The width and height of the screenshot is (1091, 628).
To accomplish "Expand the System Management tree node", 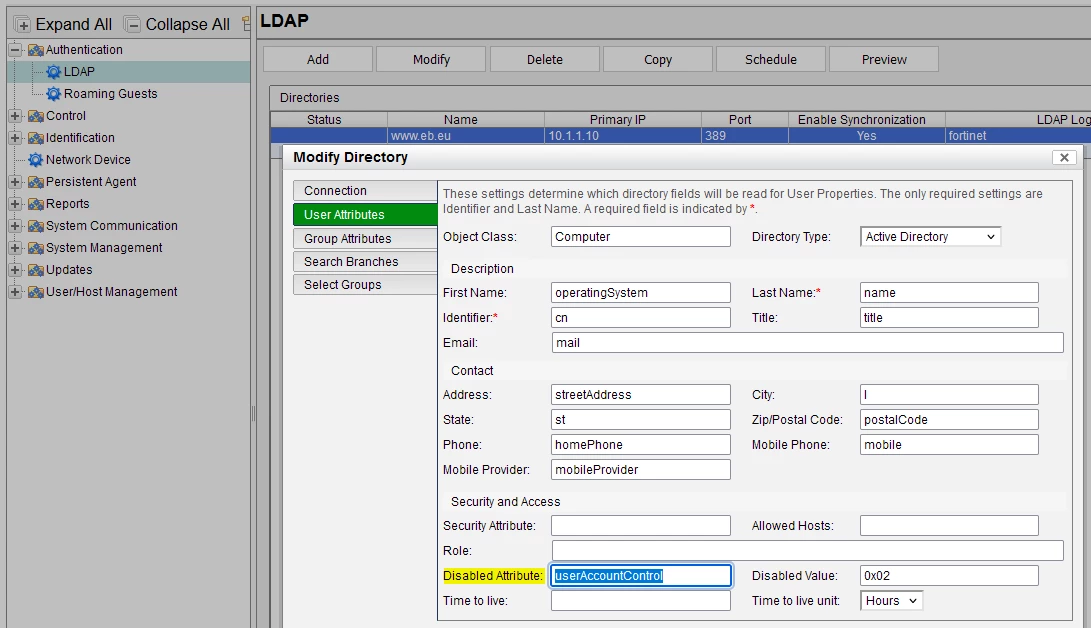I will (15, 248).
